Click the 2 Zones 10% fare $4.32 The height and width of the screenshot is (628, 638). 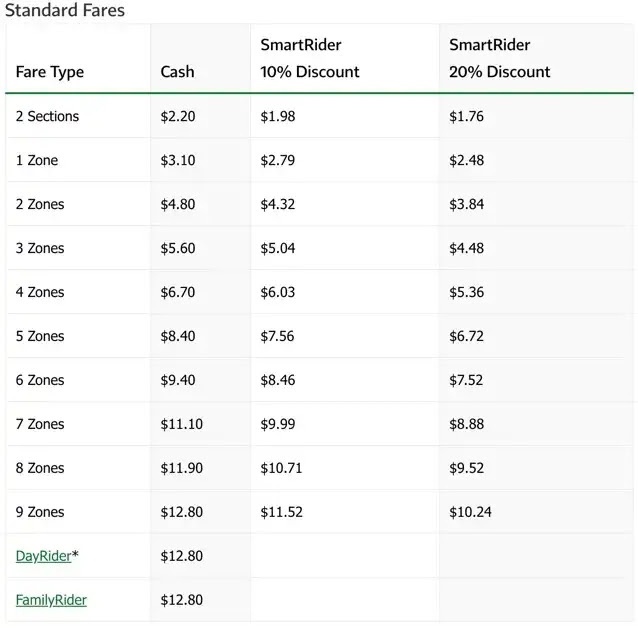[277, 204]
